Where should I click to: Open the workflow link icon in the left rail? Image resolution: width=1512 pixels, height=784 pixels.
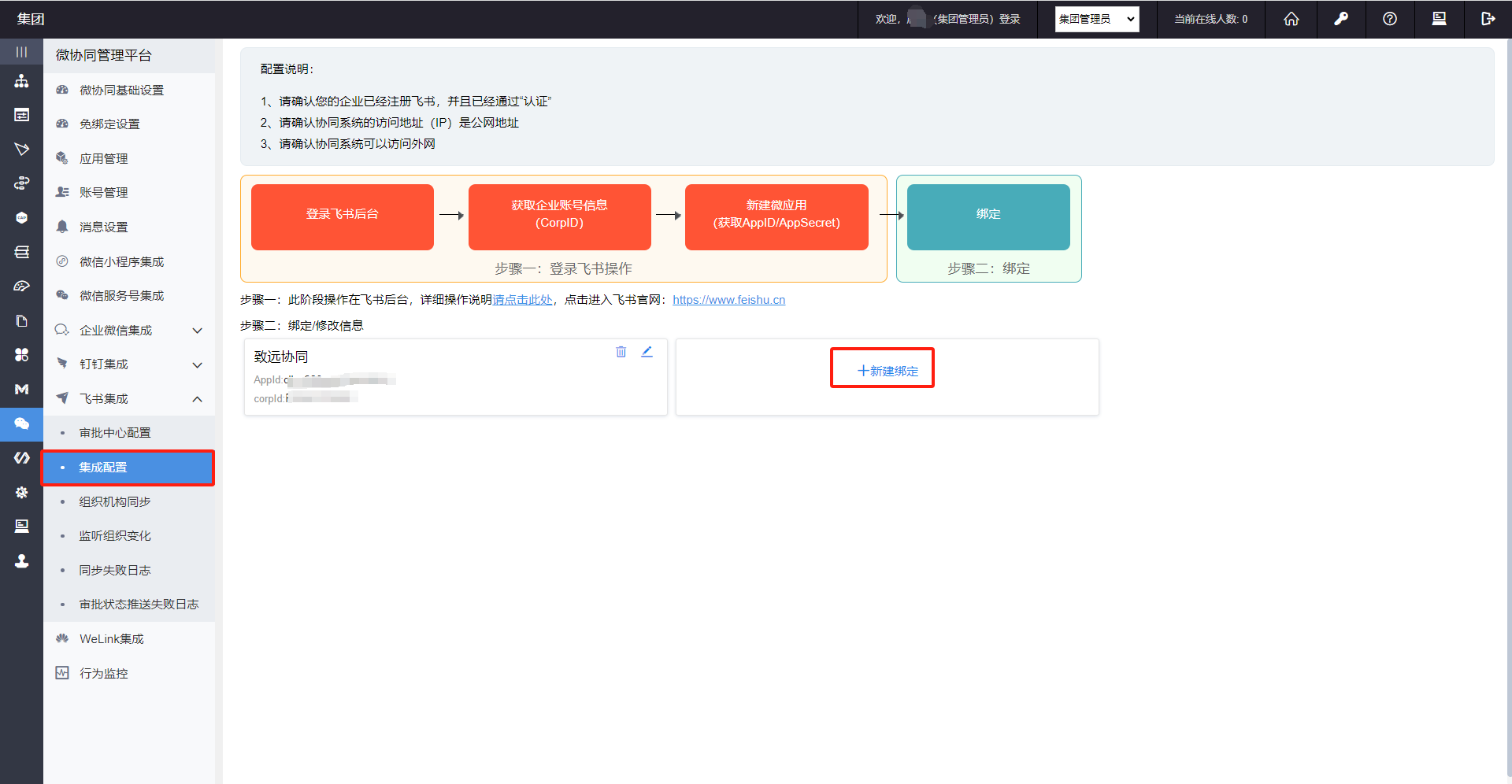21,183
